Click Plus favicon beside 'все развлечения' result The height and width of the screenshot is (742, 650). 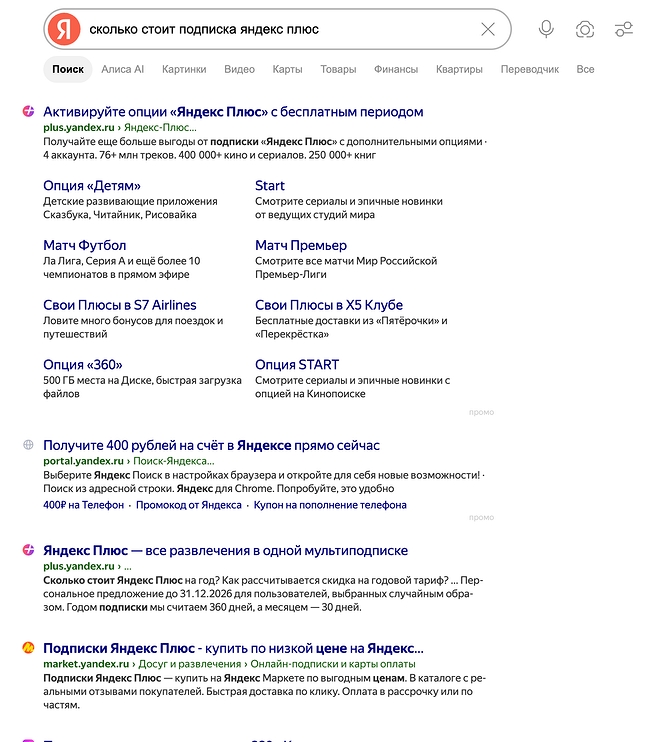28,550
